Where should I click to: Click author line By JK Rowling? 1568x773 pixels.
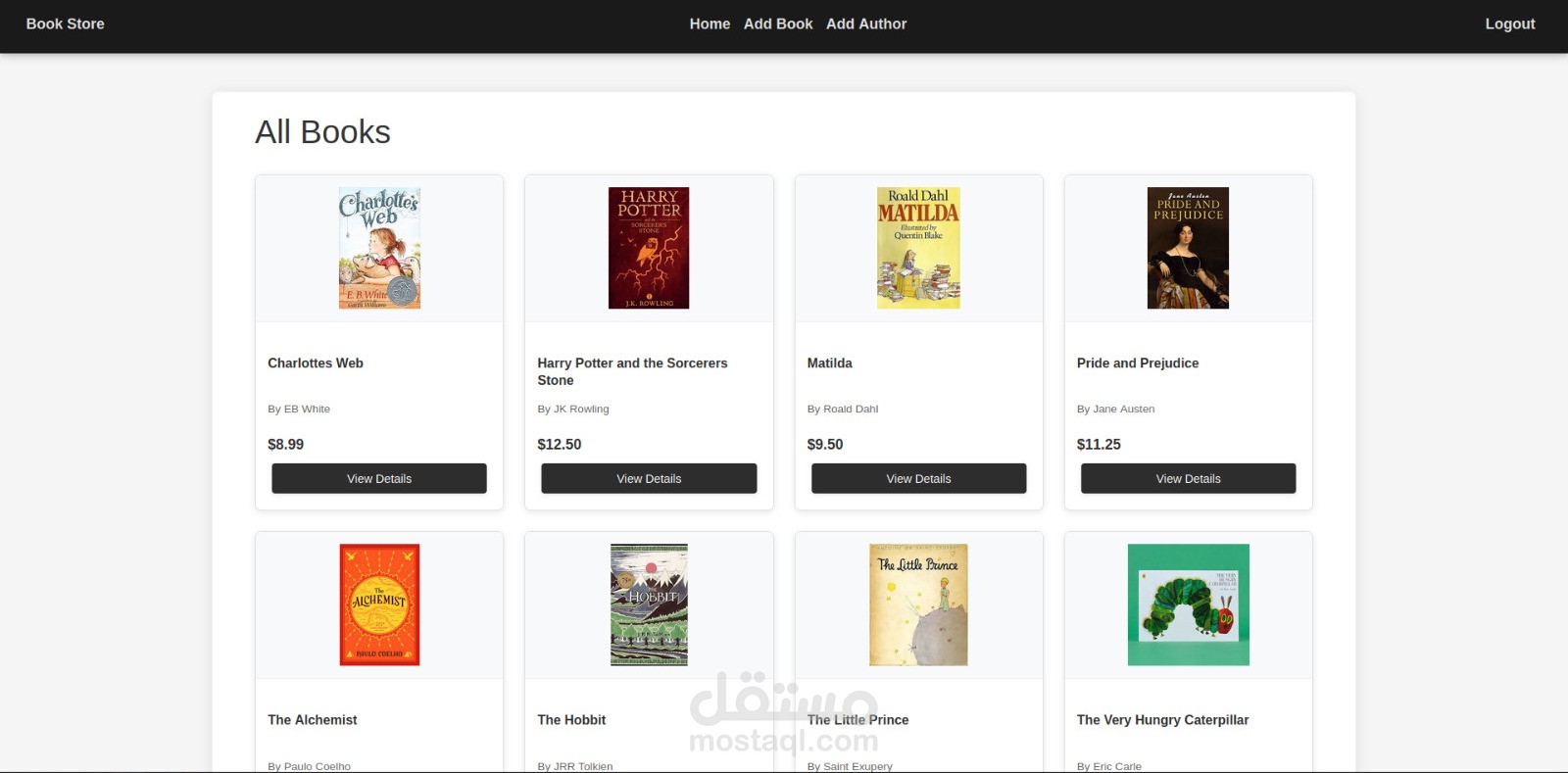pyautogui.click(x=573, y=409)
